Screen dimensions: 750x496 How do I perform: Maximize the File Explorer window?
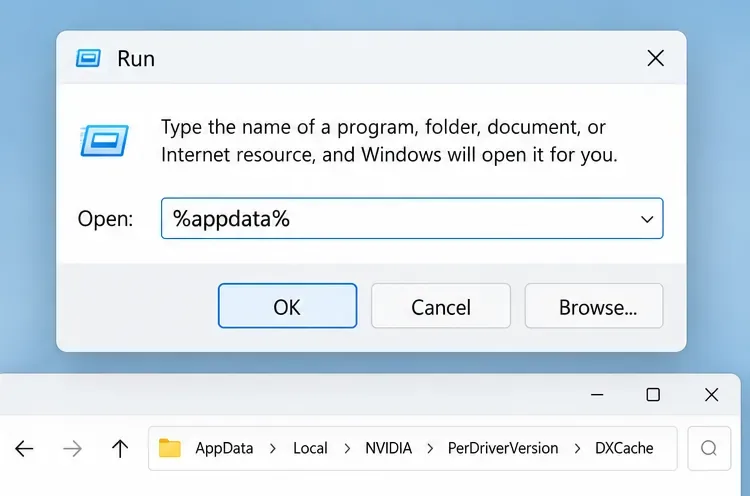(x=653, y=395)
